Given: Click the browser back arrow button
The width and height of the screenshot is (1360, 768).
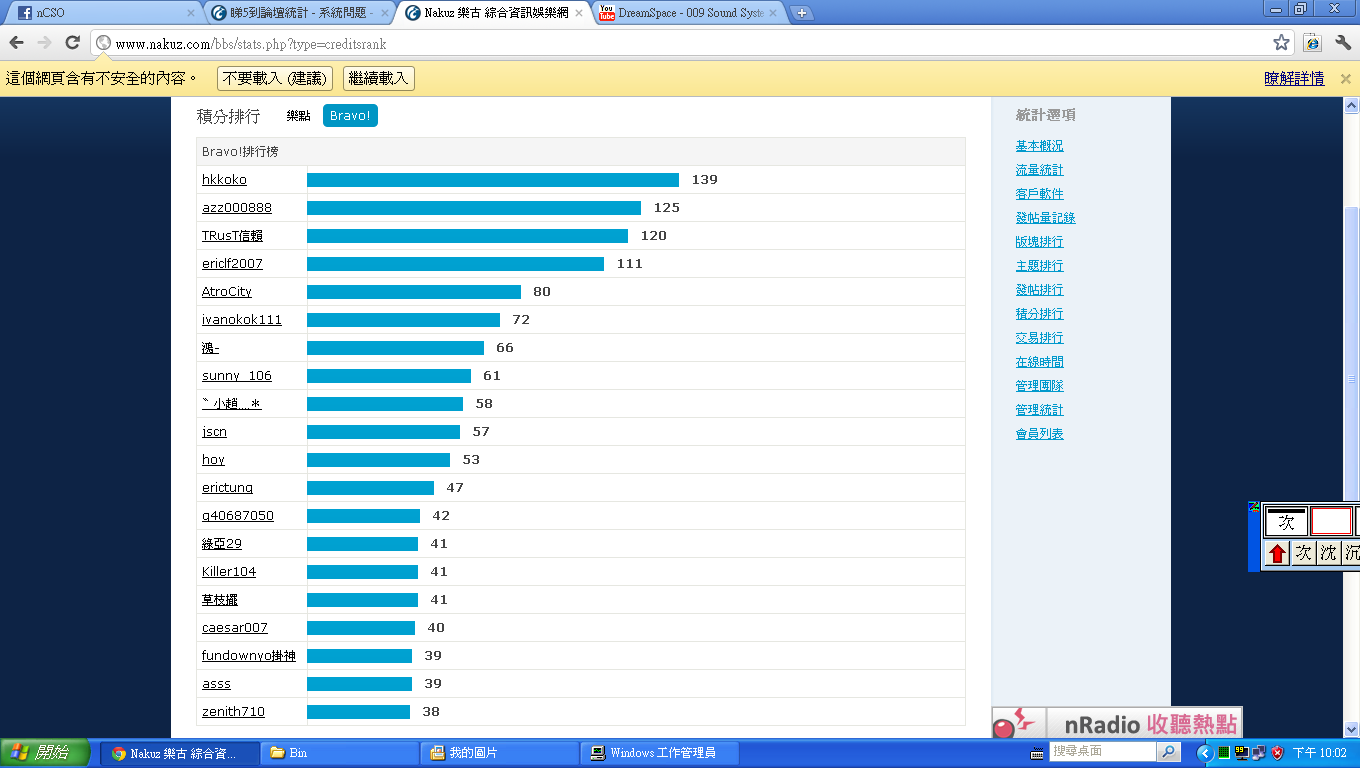Looking at the screenshot, I should 17,43.
